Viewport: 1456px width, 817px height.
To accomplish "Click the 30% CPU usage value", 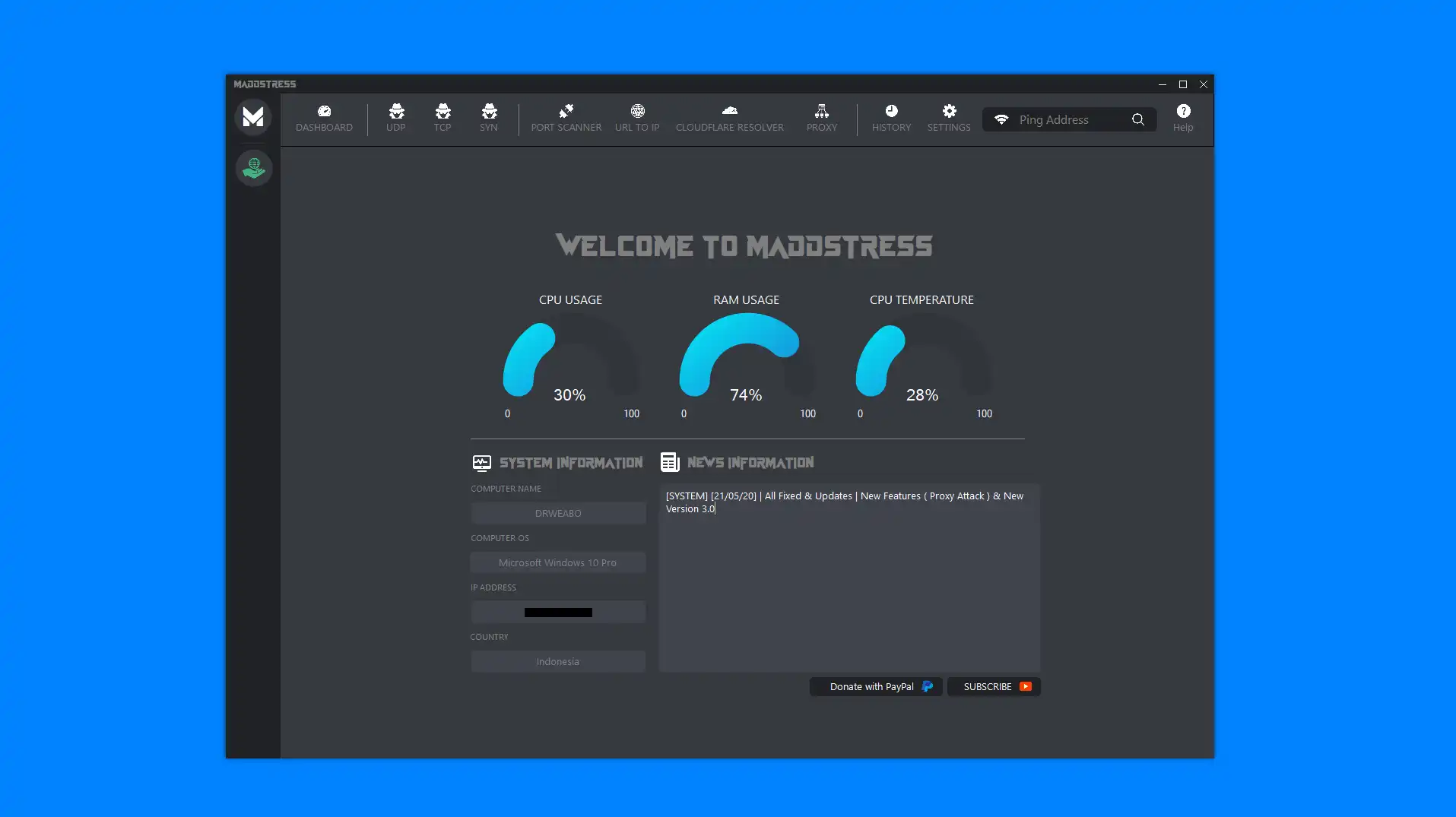I will coord(569,395).
